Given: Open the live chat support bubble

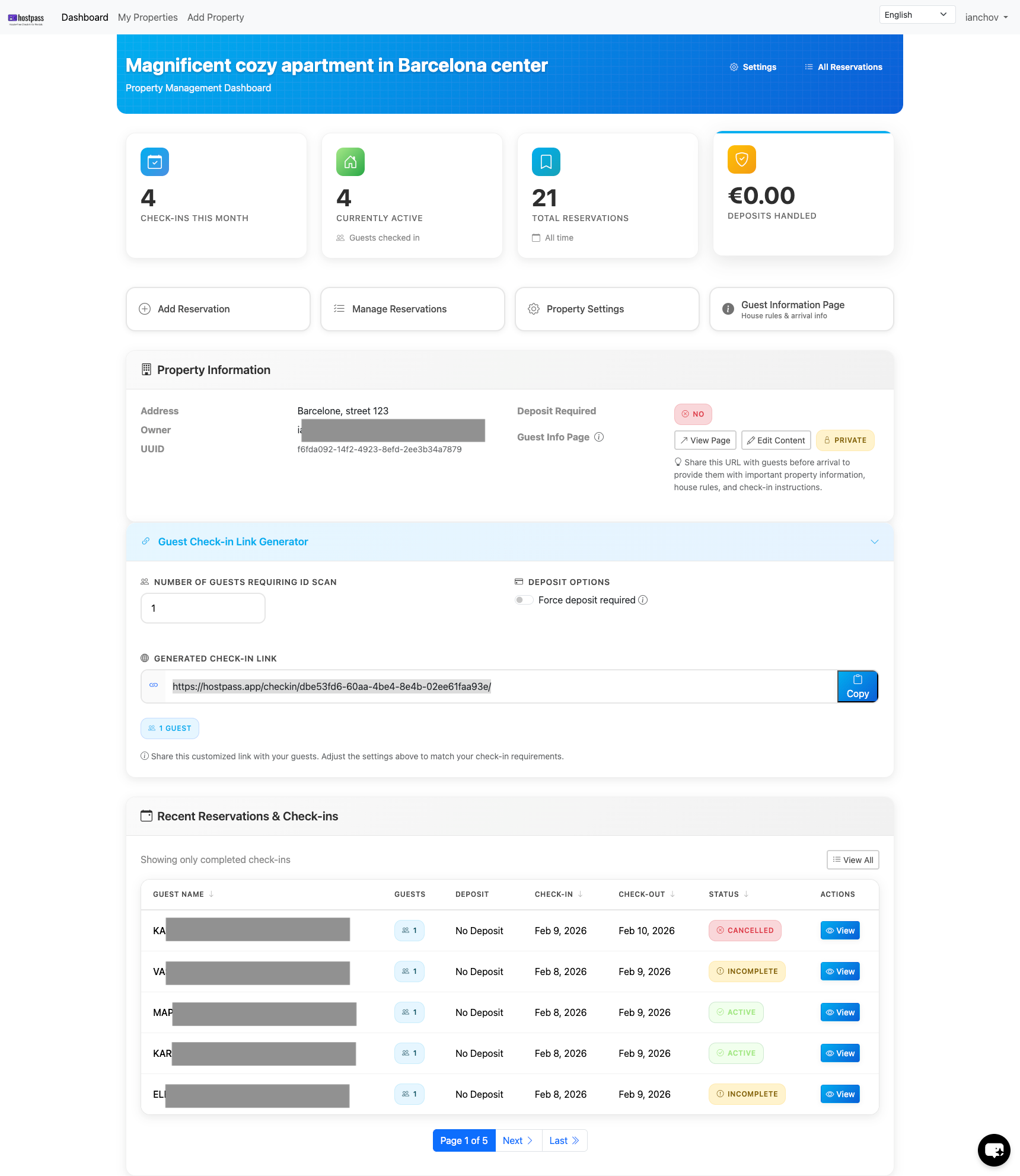Looking at the screenshot, I should point(993,1150).
